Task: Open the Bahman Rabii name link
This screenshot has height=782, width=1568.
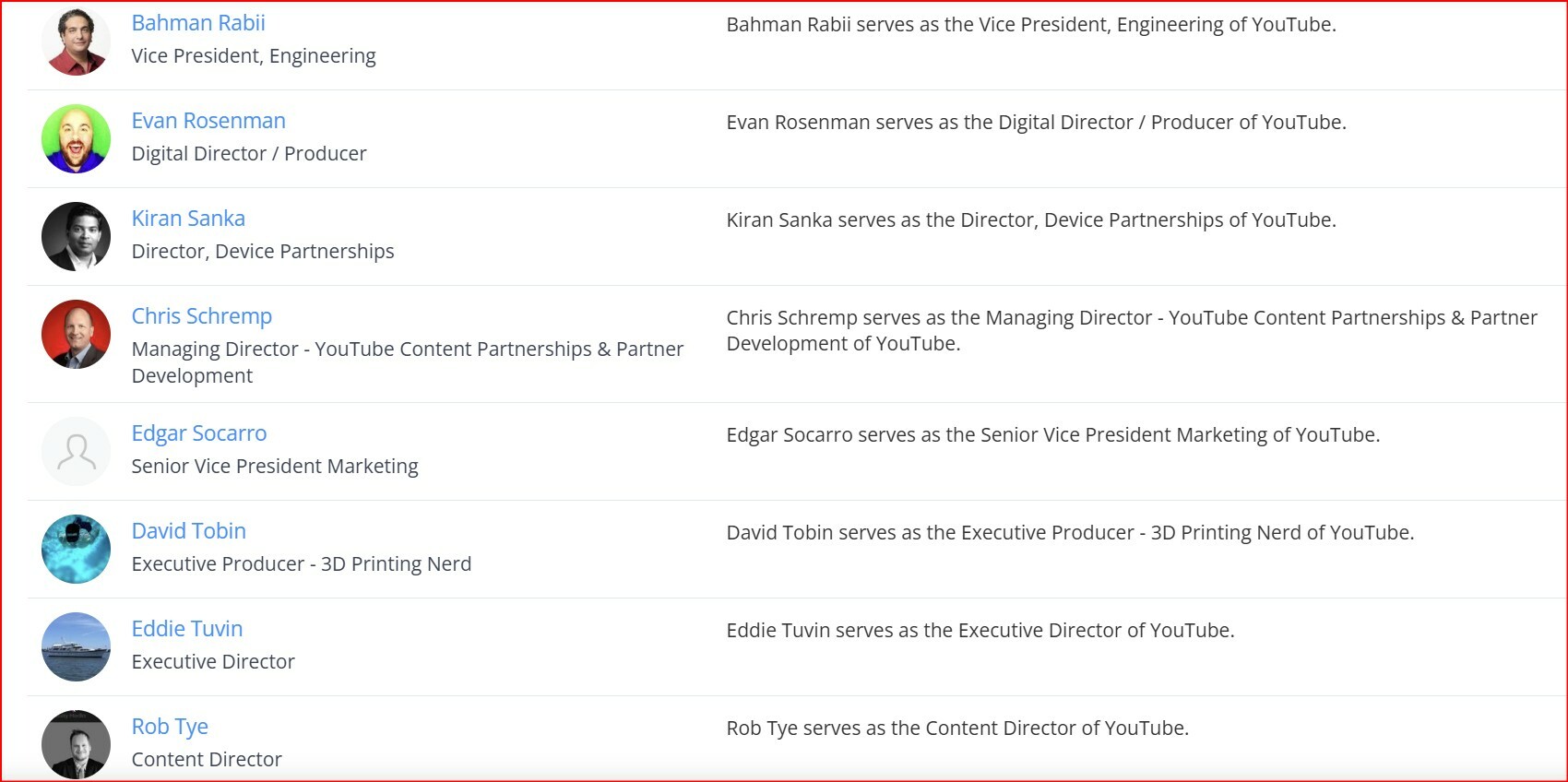Action: click(198, 23)
